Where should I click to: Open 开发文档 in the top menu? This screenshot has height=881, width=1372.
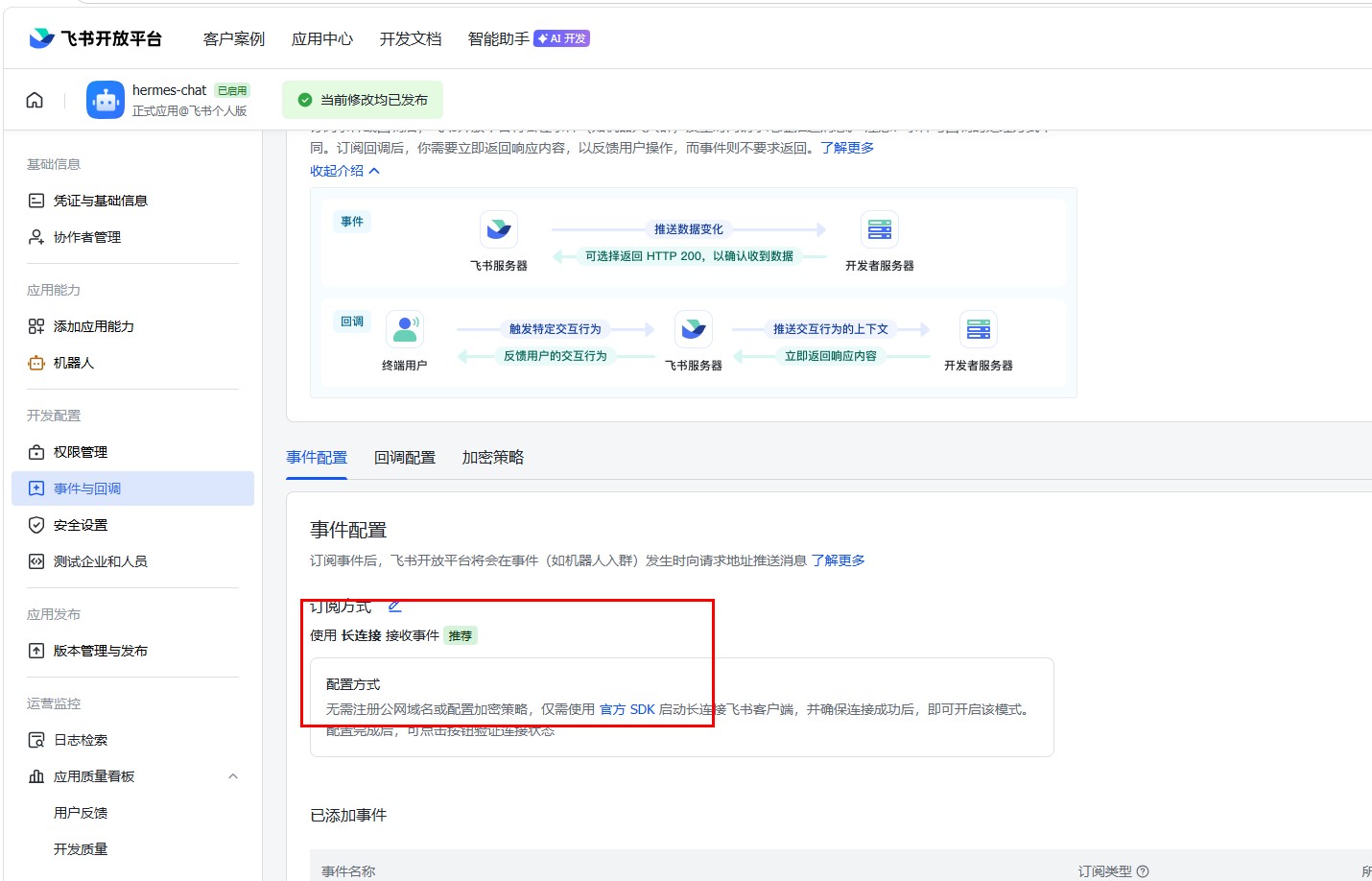point(411,38)
